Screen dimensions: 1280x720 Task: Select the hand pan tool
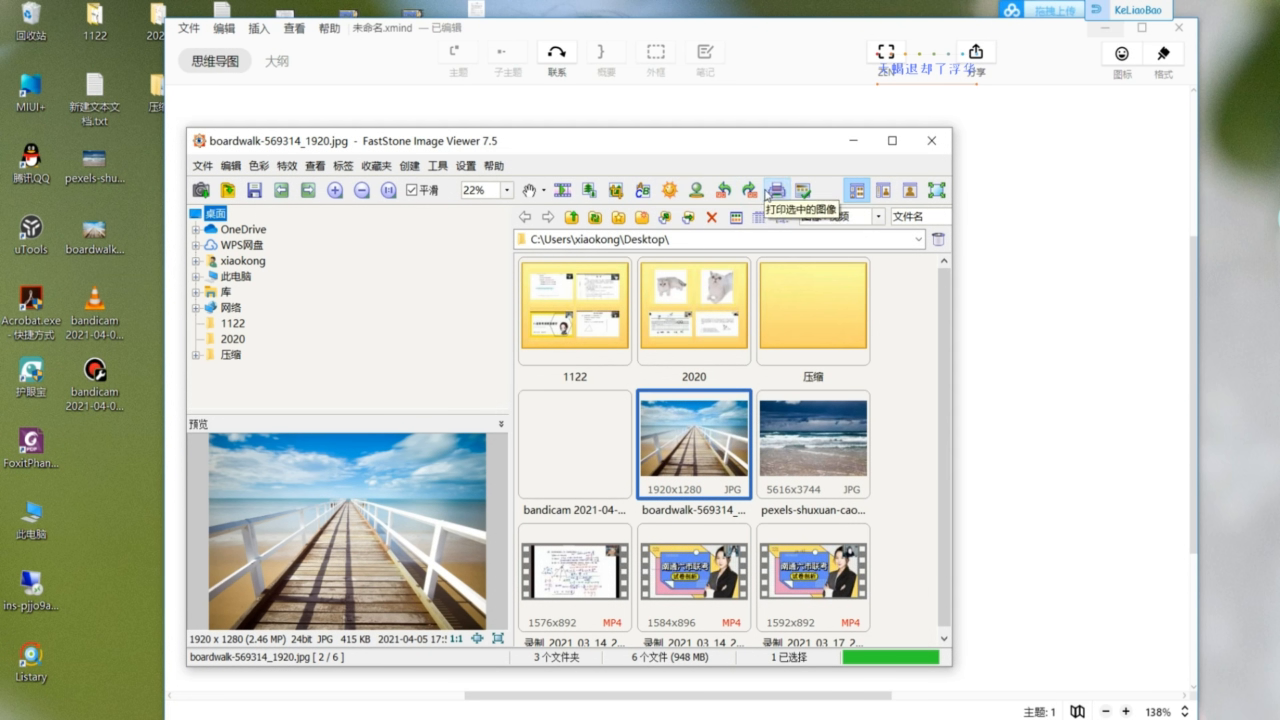529,190
